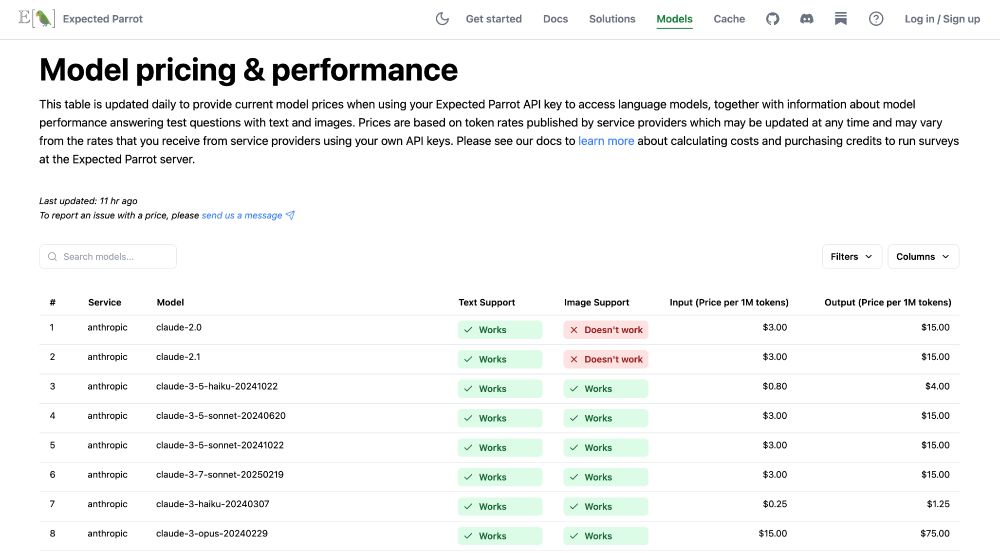Click Text Support Works badge for claude-3-7-sonnet-20250219
Viewport: 1000px width, 553px height.
click(x=500, y=477)
